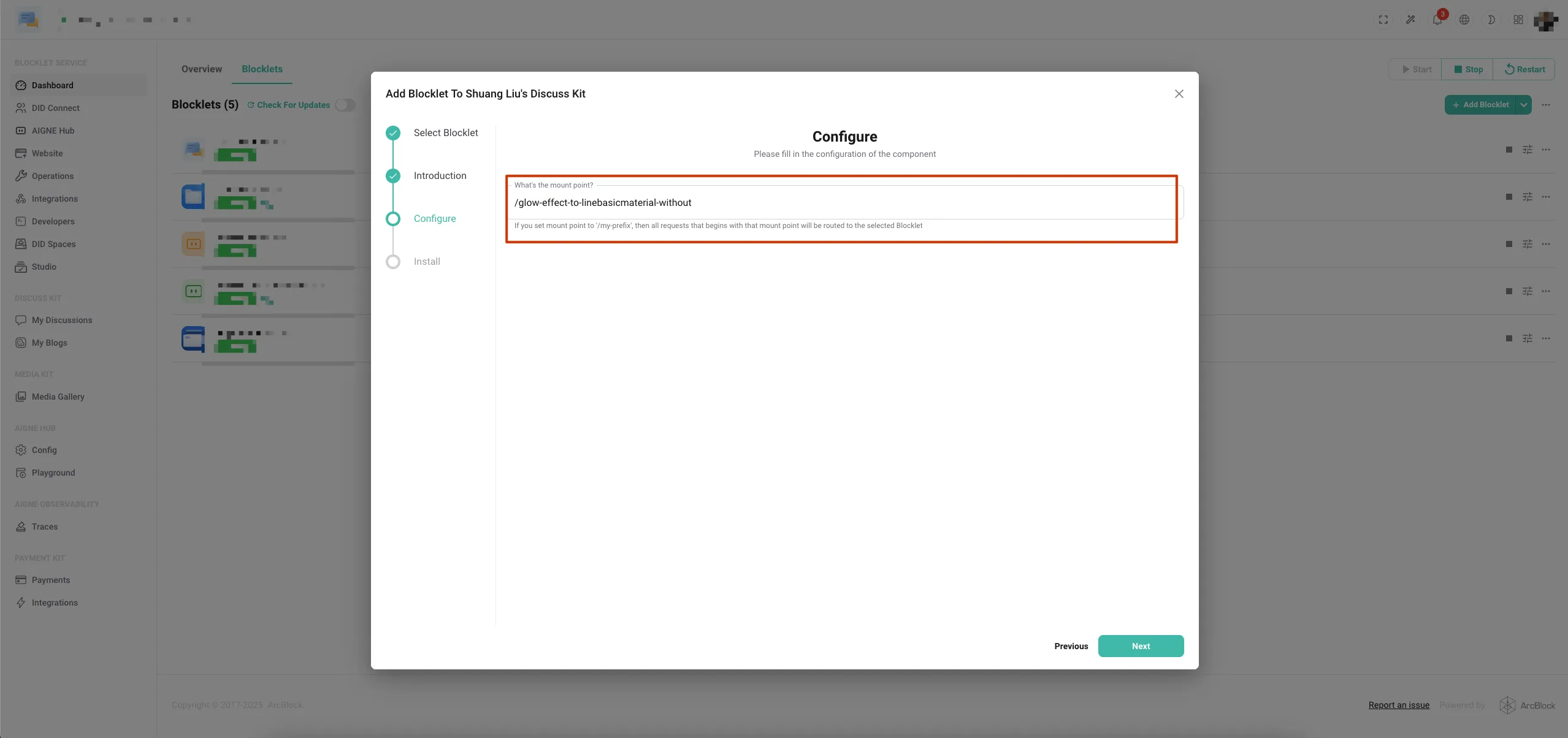Close the Add Blocklet dialog
Screen dimensions: 1568x738
pos(1179,94)
